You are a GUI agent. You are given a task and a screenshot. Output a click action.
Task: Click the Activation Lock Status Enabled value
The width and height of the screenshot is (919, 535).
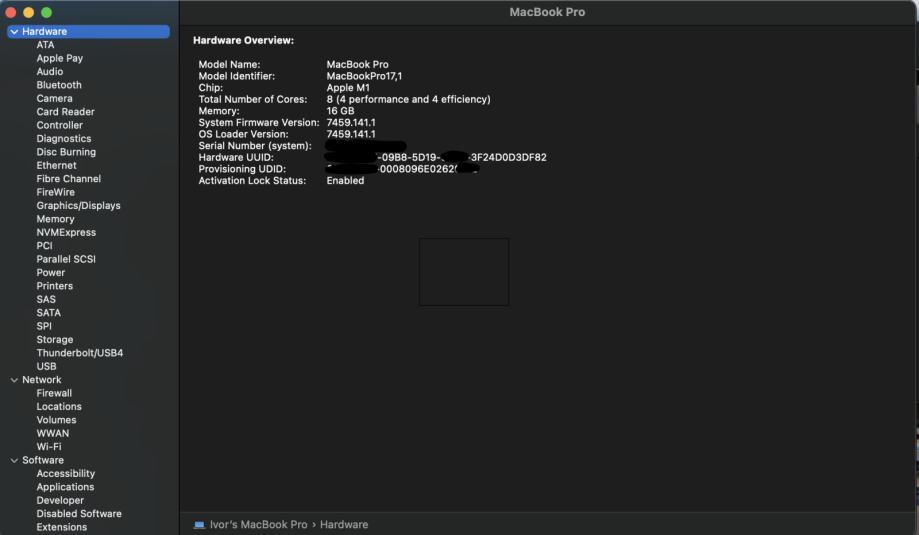pos(345,181)
